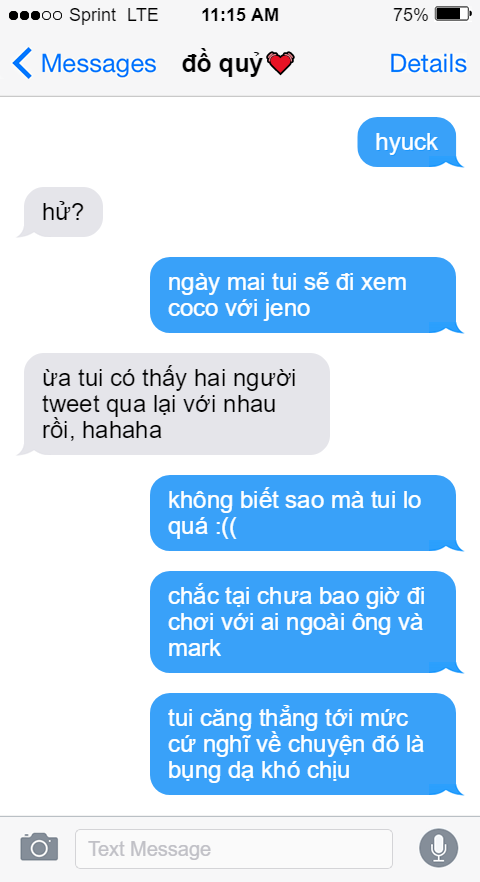Tap the bubble ending with the :(( emoticon
The height and width of the screenshot is (882, 480).
pyautogui.click(x=306, y=513)
